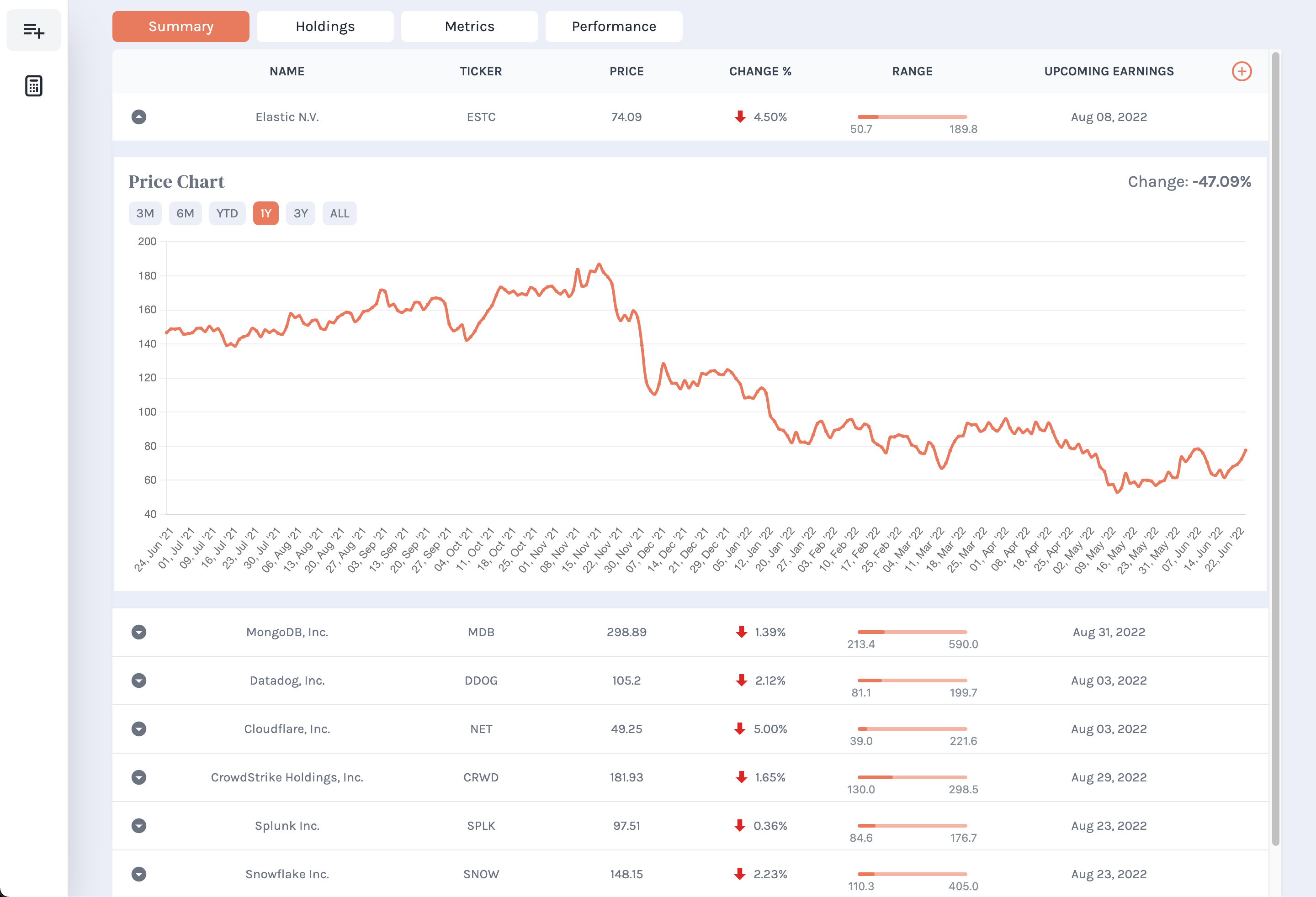Click the NET price range bar
The width and height of the screenshot is (1316, 897).
point(912,728)
